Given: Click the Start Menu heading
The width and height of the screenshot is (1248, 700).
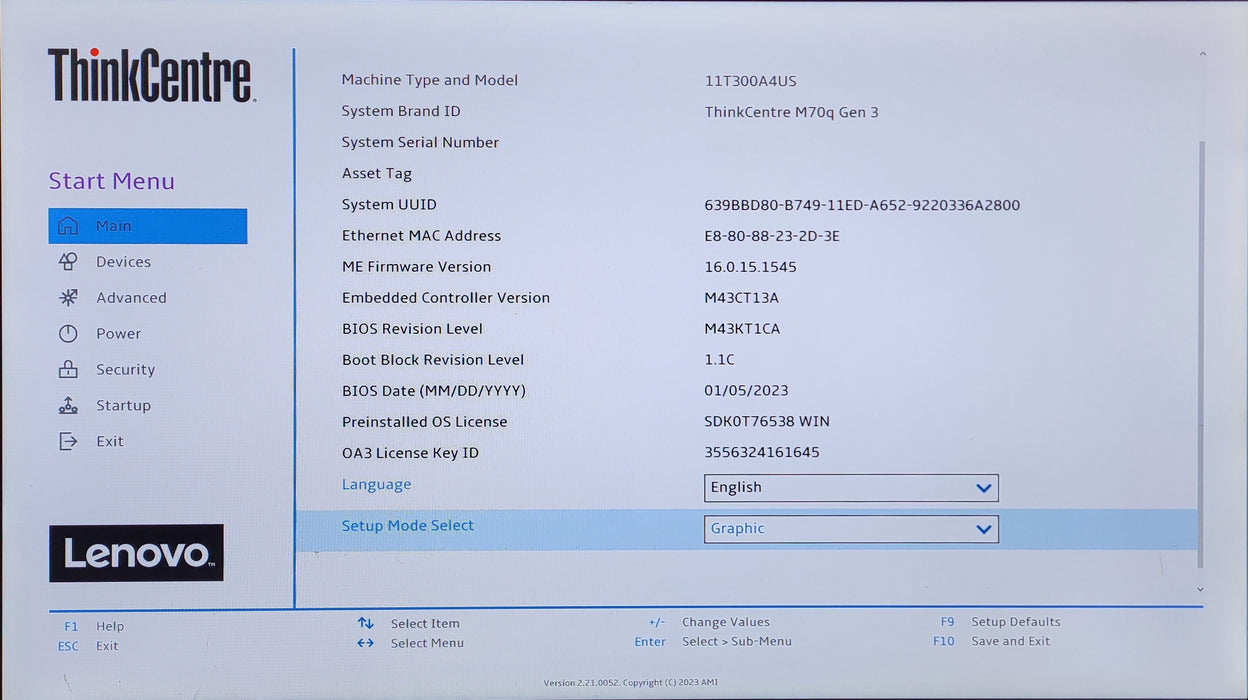Looking at the screenshot, I should (x=112, y=181).
